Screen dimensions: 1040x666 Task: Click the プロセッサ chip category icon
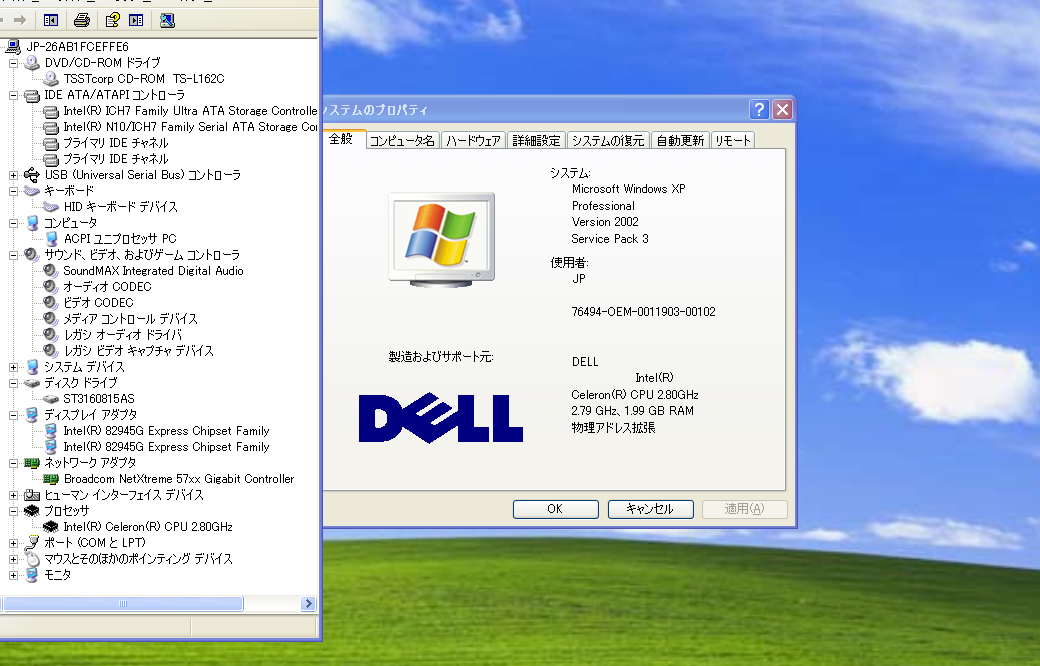pyautogui.click(x=32, y=511)
